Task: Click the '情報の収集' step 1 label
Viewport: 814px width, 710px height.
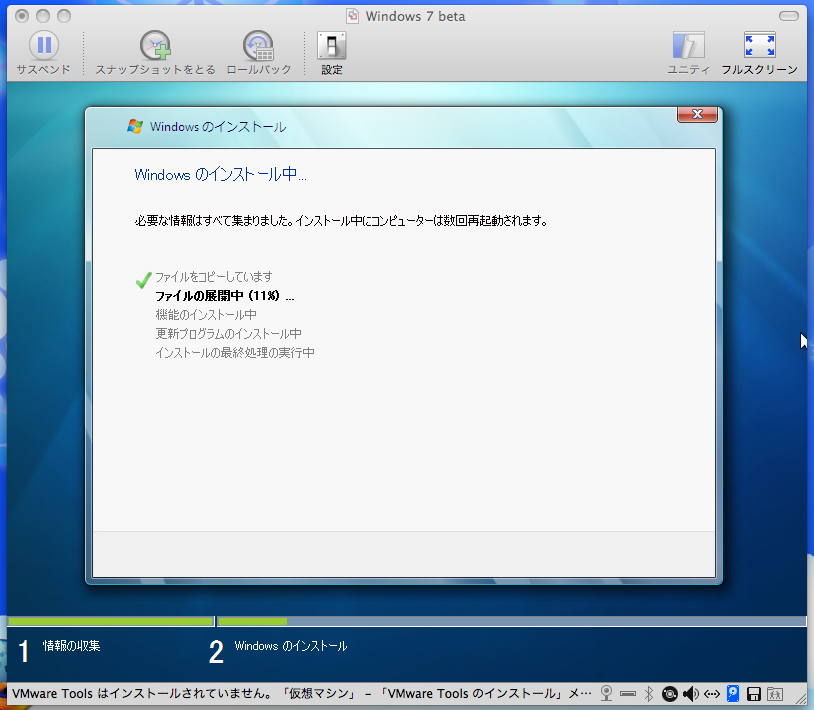Action: [72, 646]
